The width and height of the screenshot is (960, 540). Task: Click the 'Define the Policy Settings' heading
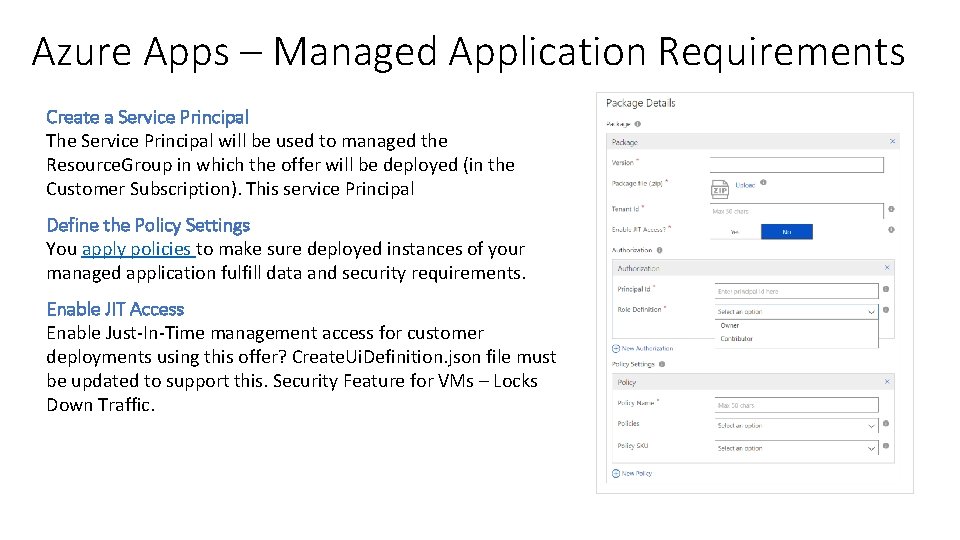point(148,226)
